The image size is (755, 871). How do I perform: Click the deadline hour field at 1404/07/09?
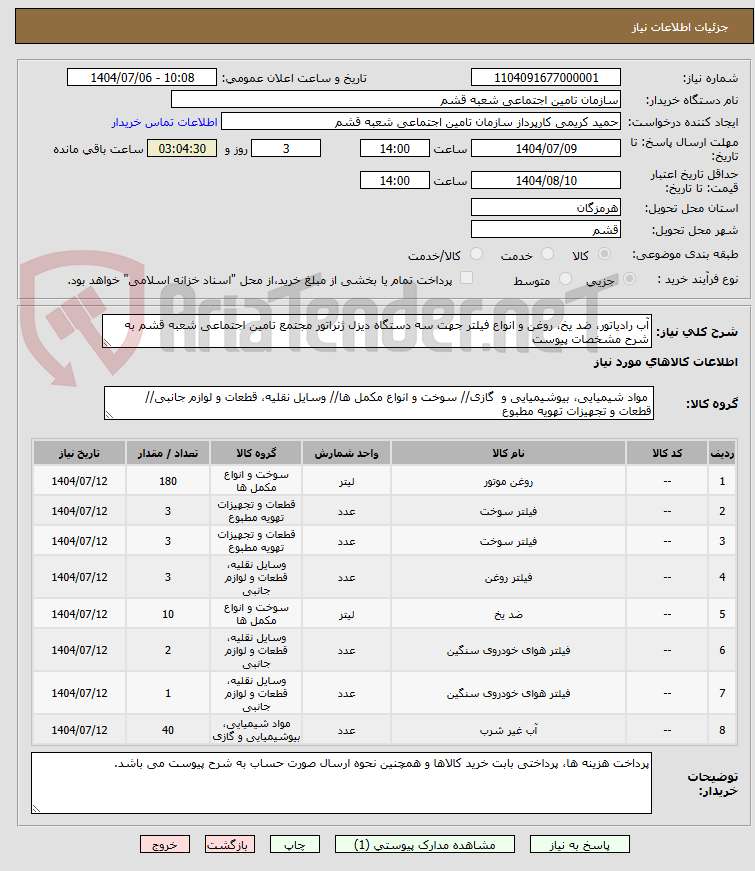click(x=394, y=149)
